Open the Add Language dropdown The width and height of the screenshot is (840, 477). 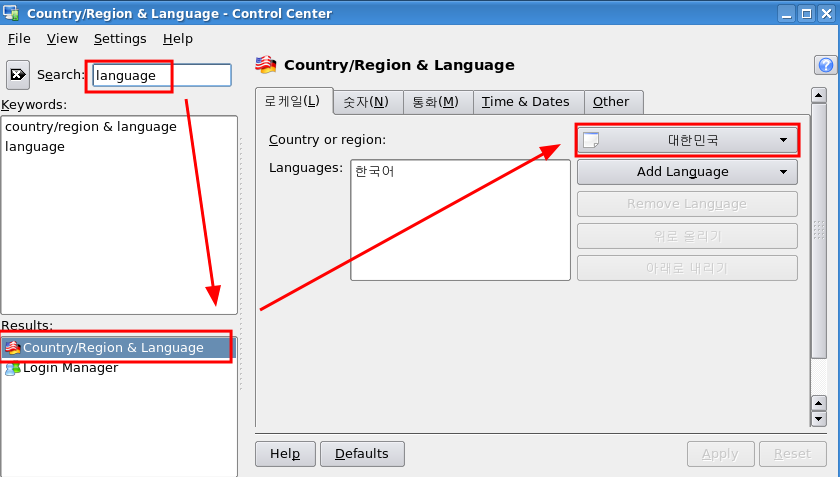click(687, 172)
